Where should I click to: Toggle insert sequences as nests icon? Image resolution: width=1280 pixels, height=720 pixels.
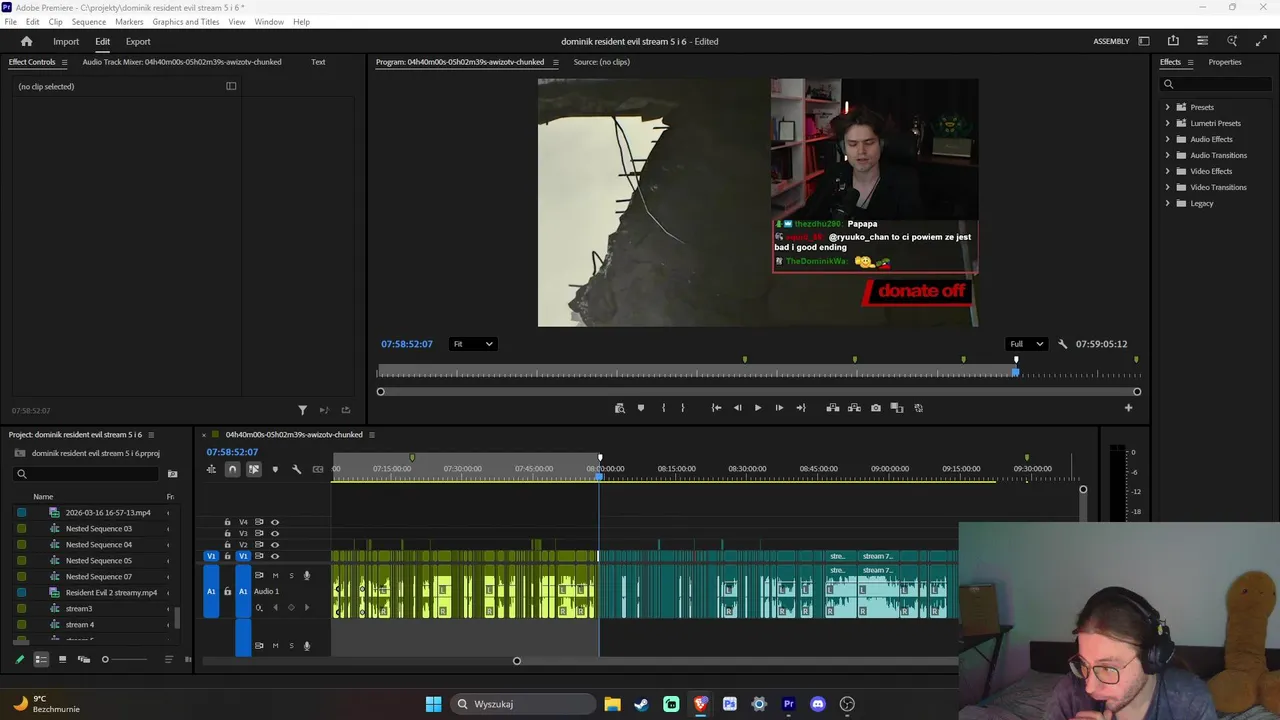pos(211,469)
